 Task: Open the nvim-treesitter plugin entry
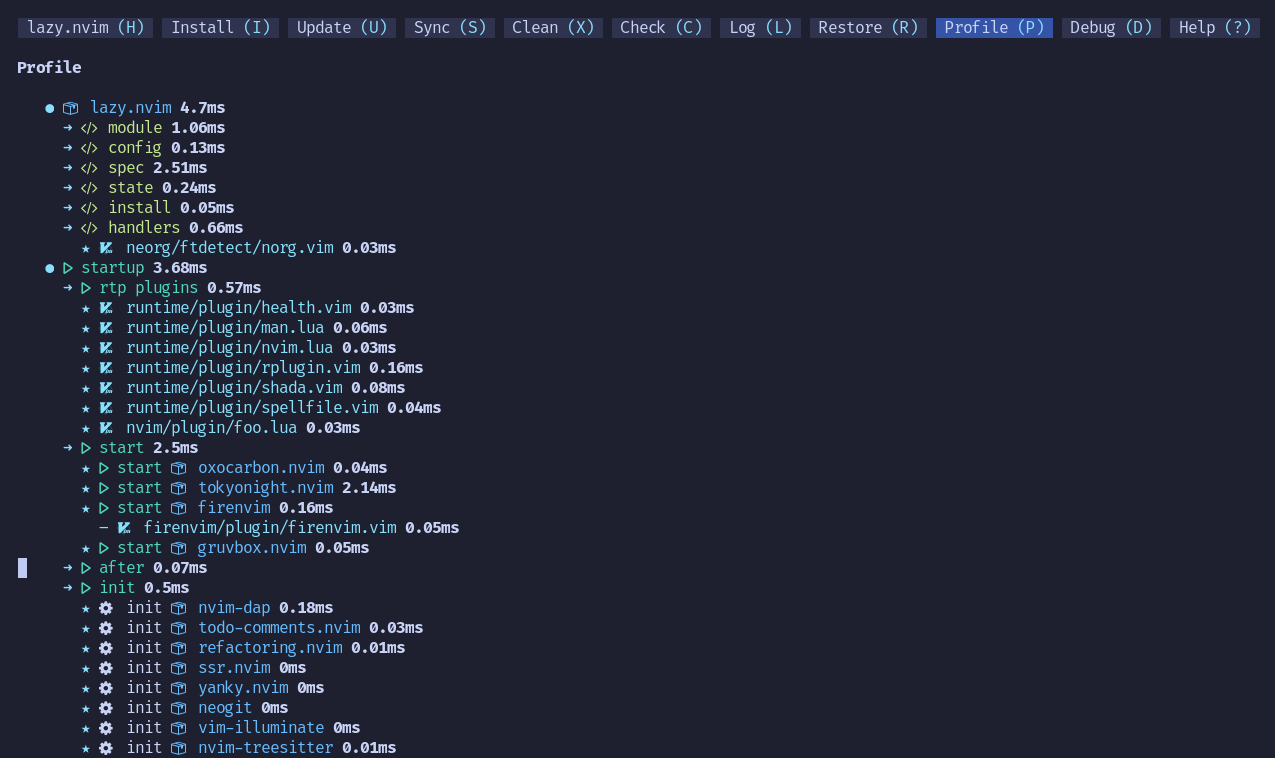point(265,748)
